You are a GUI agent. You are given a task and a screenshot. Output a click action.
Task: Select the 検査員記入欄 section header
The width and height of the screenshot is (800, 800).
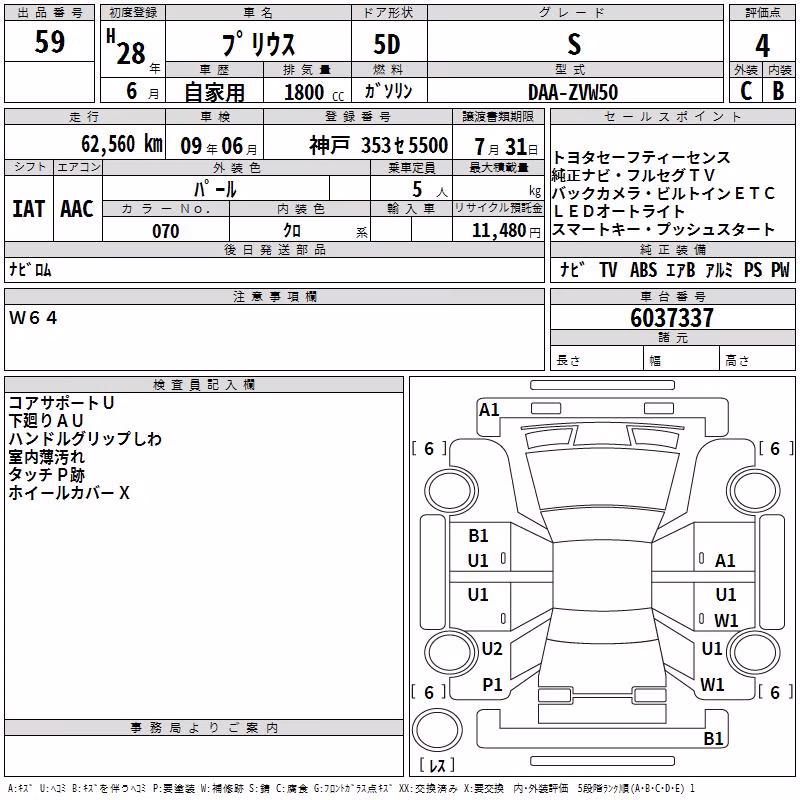click(204, 385)
